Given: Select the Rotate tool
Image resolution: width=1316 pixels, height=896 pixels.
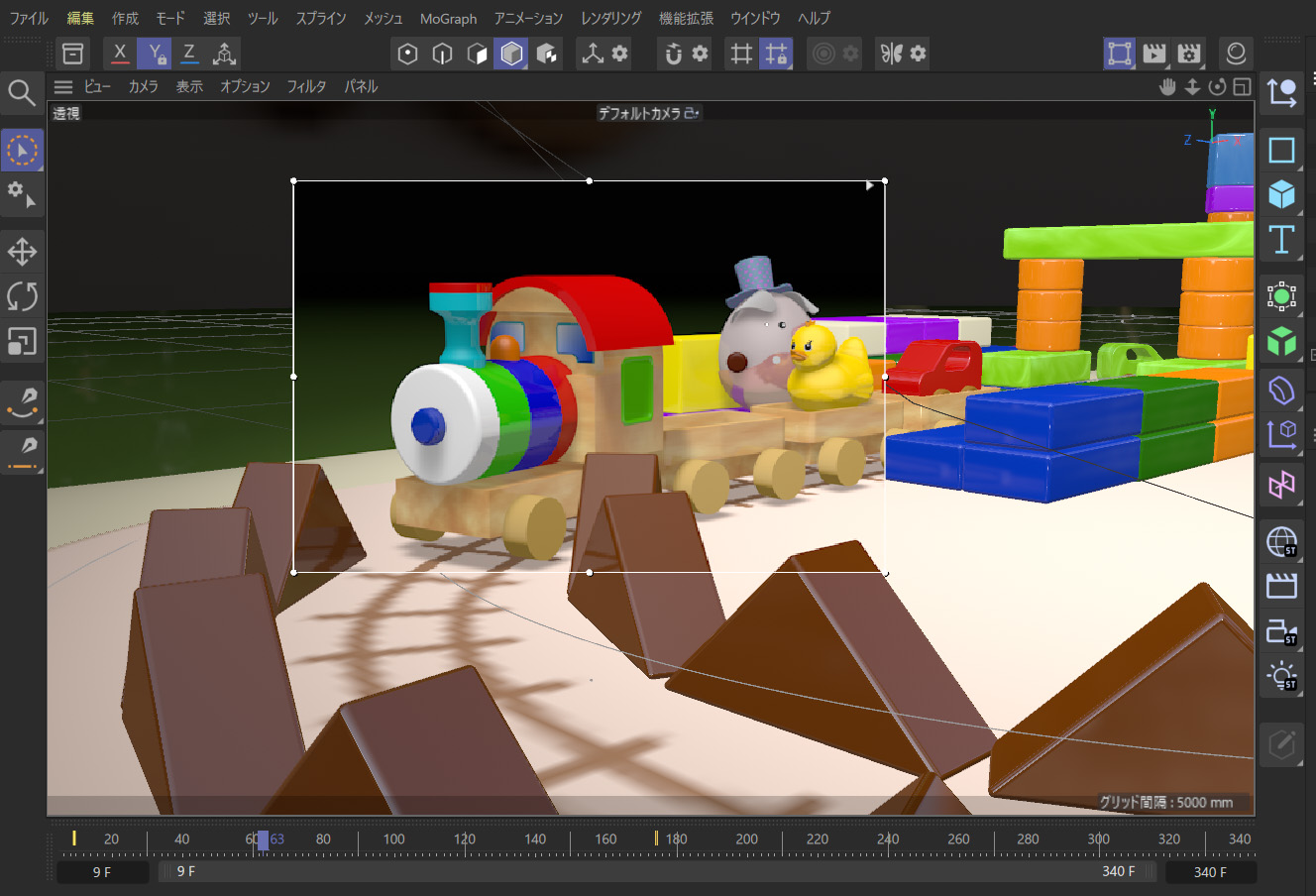Looking at the screenshot, I should click(22, 296).
